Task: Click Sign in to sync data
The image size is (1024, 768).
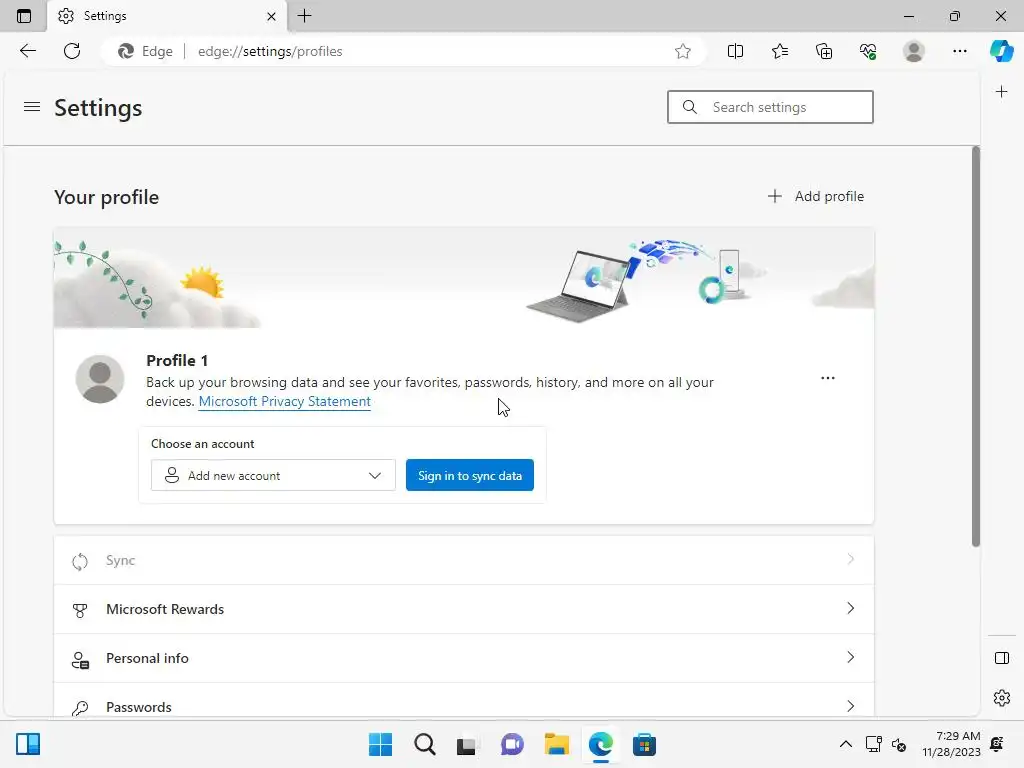Action: tap(470, 475)
